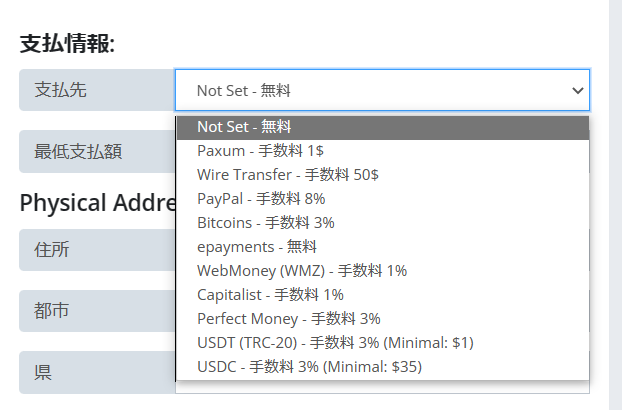Click the 支払先 label
Screen dimensions: 622x410
[61, 90]
